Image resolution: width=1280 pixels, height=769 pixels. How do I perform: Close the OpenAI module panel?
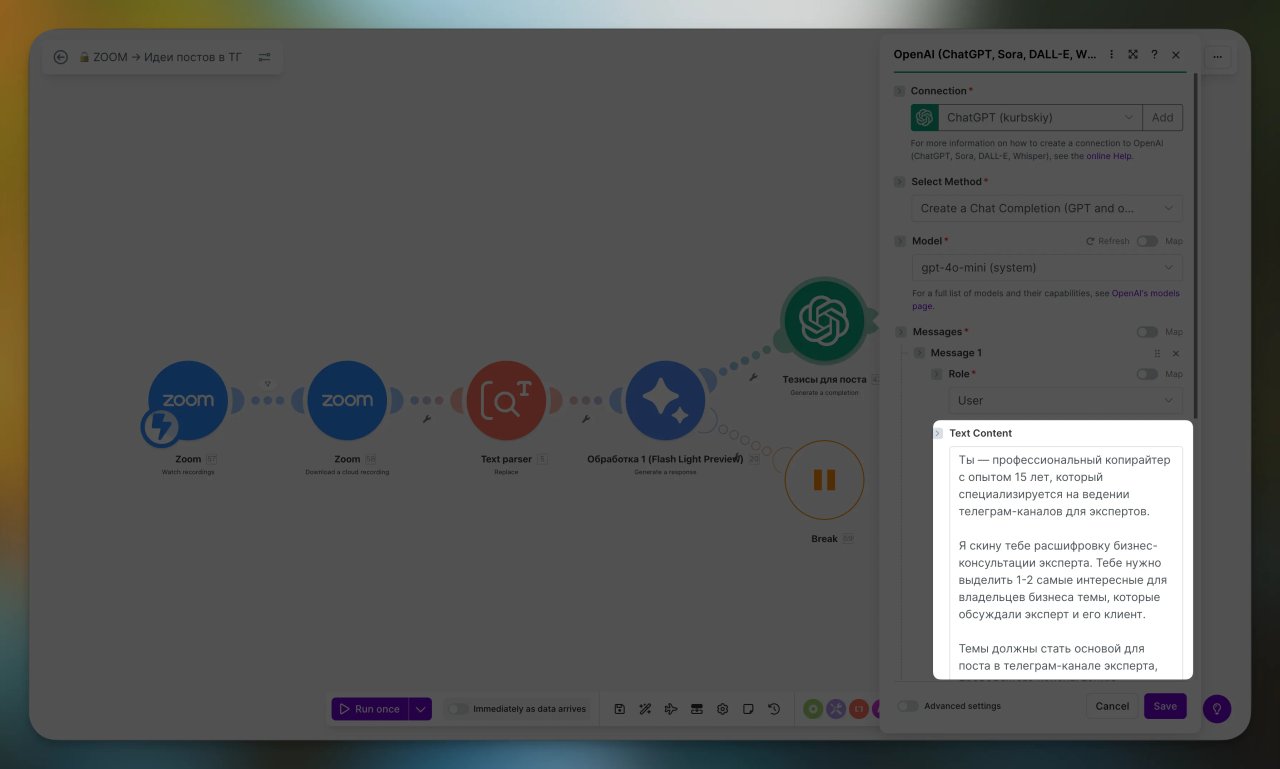click(1176, 55)
